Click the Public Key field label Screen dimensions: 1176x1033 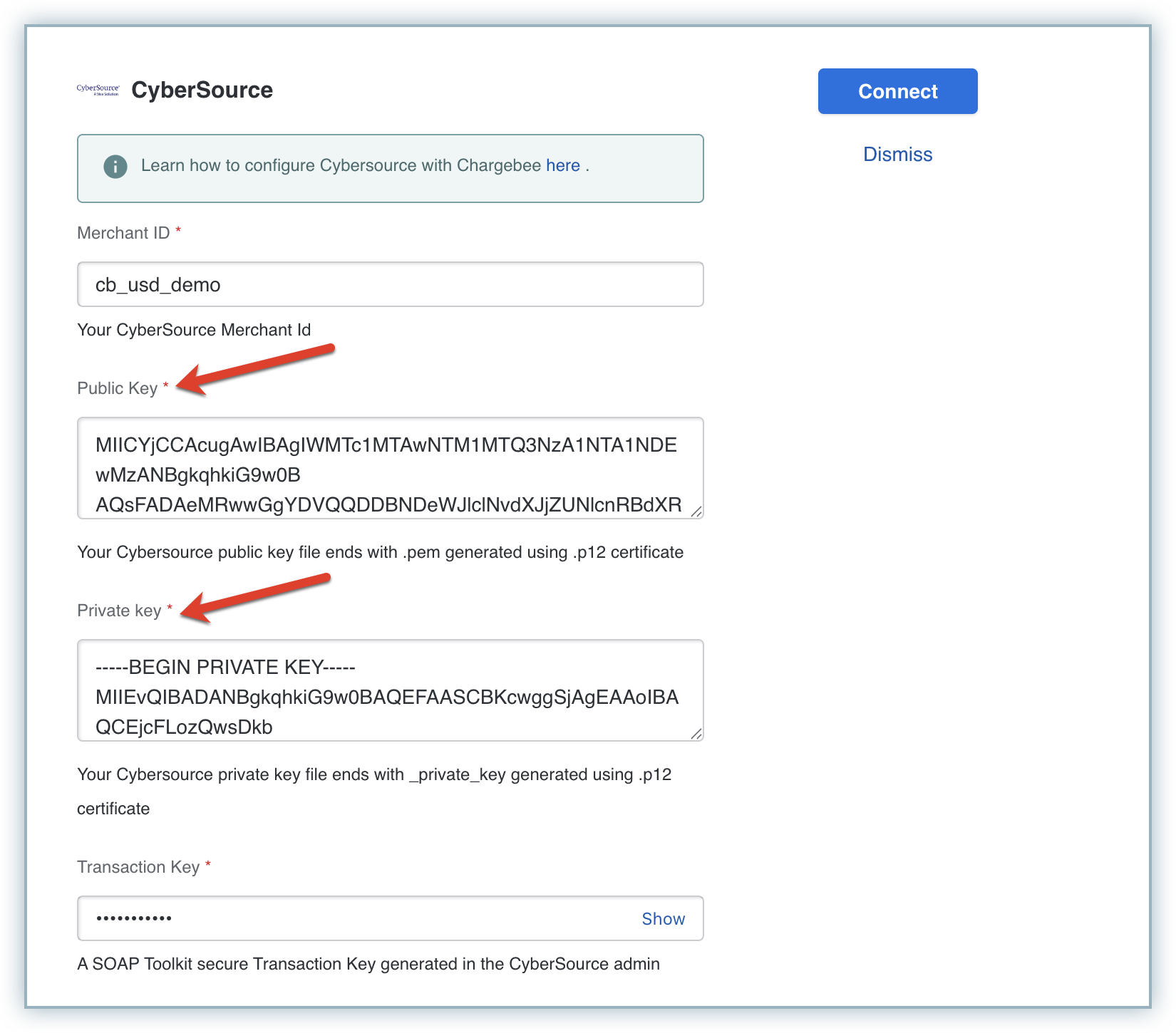click(117, 388)
